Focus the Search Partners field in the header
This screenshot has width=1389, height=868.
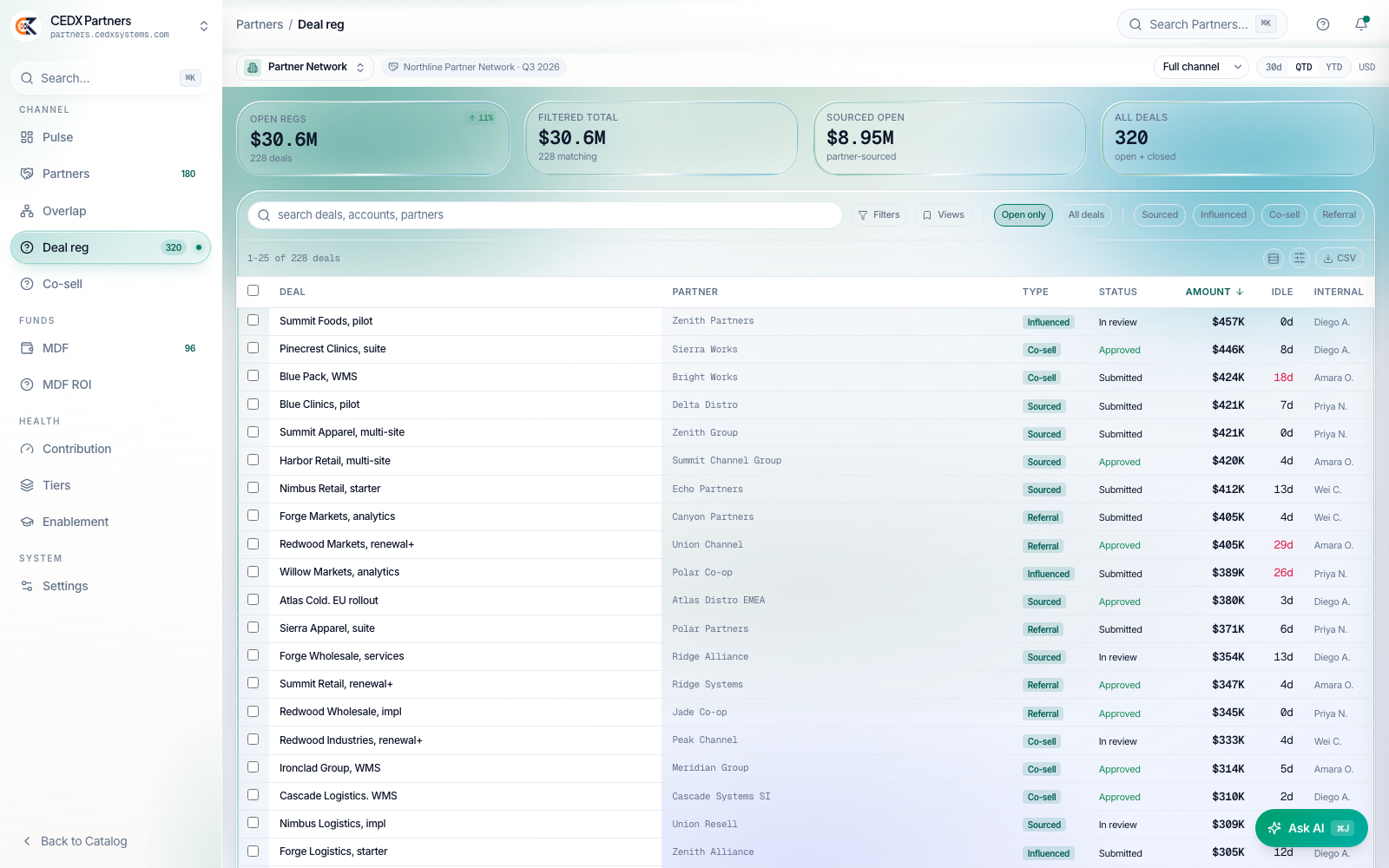[x=1202, y=24]
